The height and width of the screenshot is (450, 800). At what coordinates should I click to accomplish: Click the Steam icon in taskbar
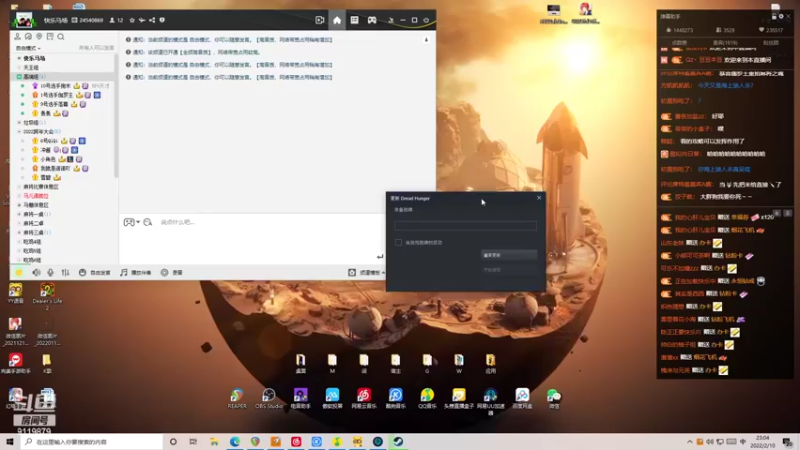pyautogui.click(x=398, y=441)
